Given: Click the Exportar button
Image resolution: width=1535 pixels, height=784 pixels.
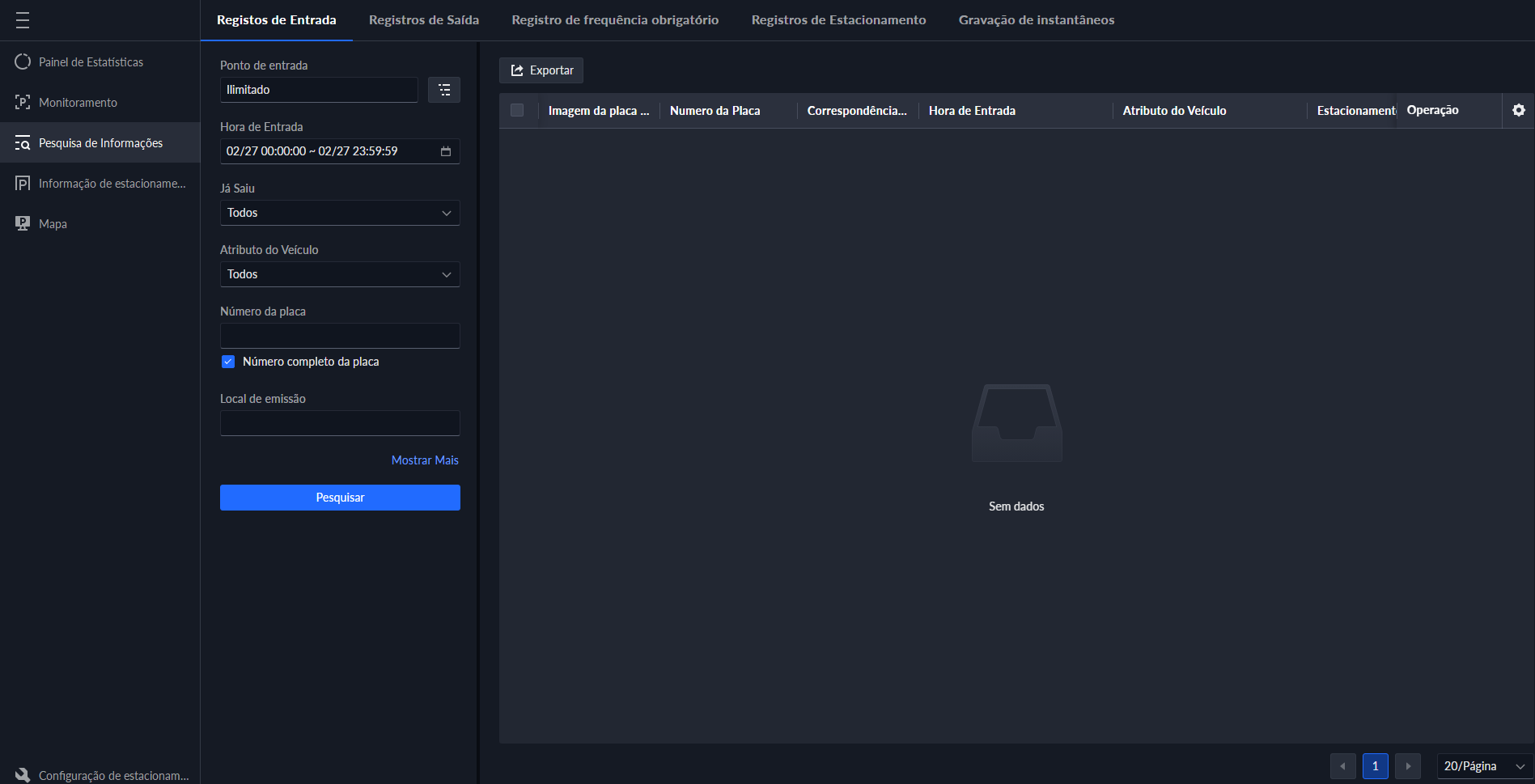Looking at the screenshot, I should (541, 70).
